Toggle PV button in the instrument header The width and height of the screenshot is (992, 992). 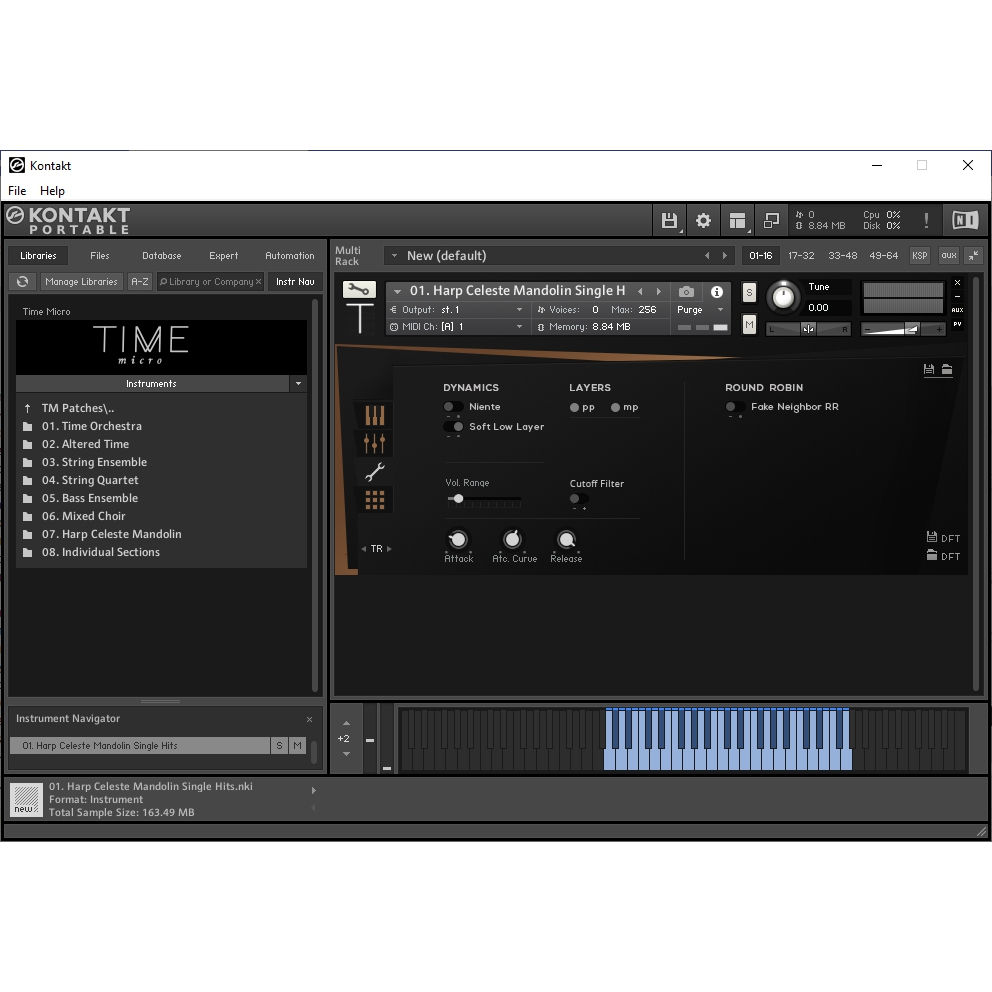(957, 324)
